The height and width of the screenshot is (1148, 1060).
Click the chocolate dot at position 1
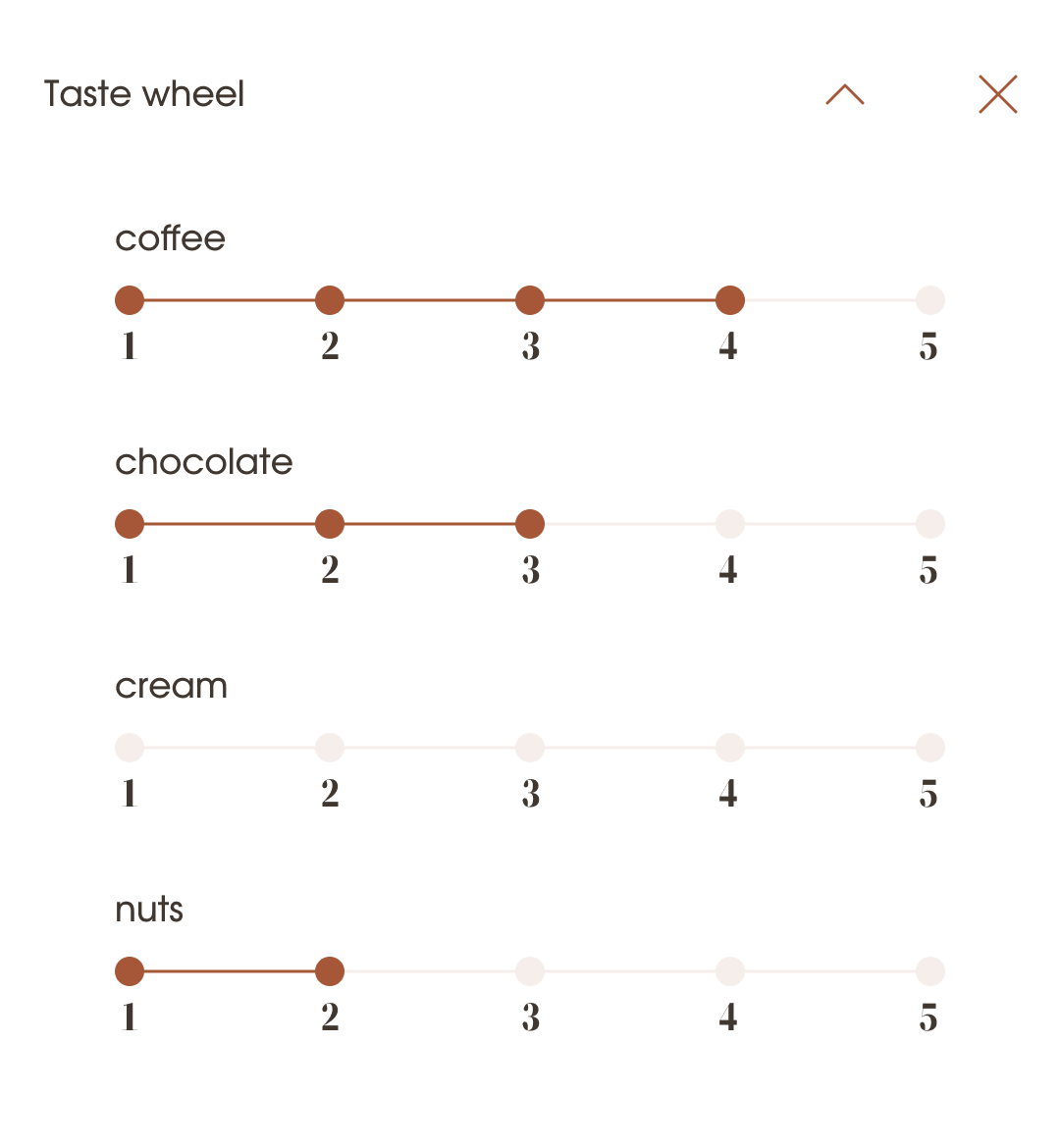pos(130,523)
